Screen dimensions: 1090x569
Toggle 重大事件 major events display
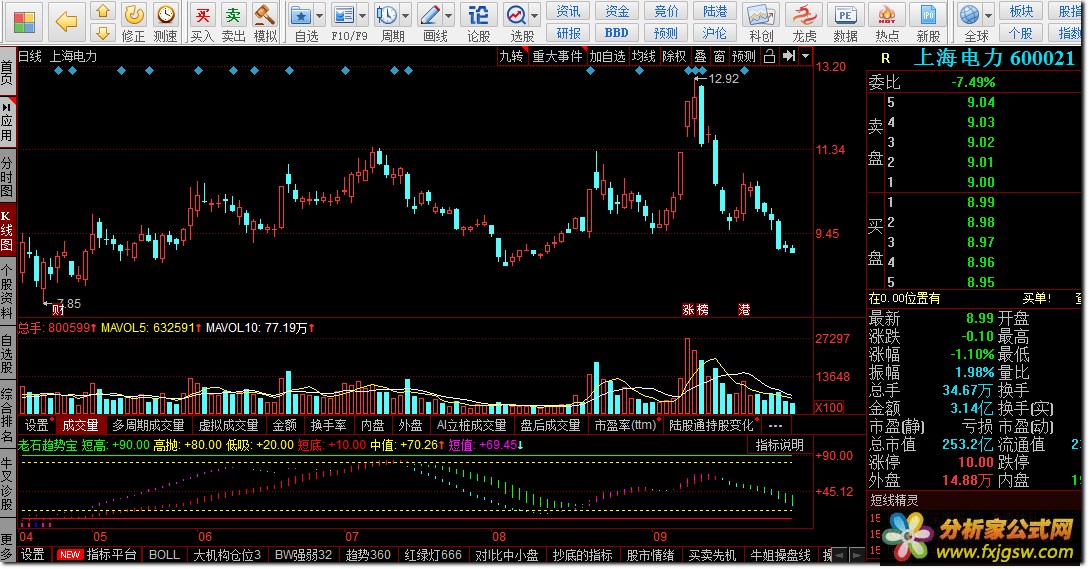tap(557, 56)
